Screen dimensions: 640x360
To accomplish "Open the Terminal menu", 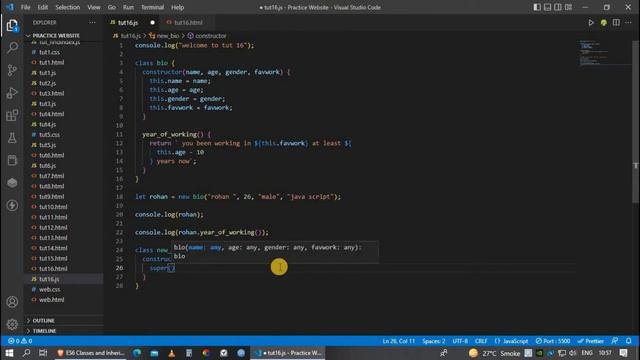I will (152, 7).
